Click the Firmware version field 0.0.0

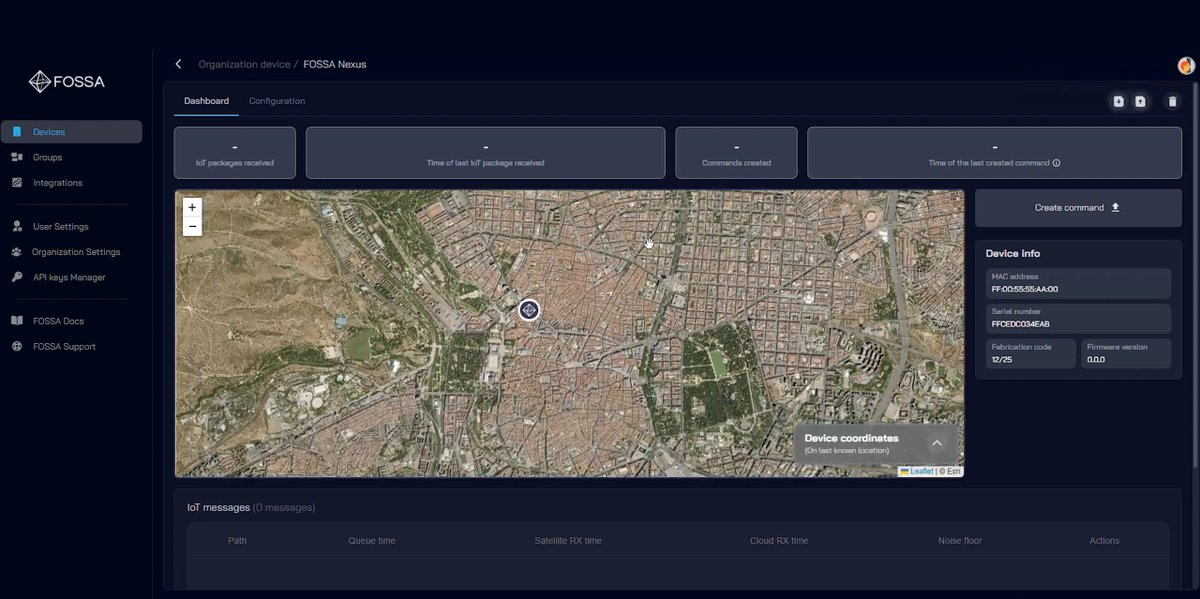(1126, 354)
